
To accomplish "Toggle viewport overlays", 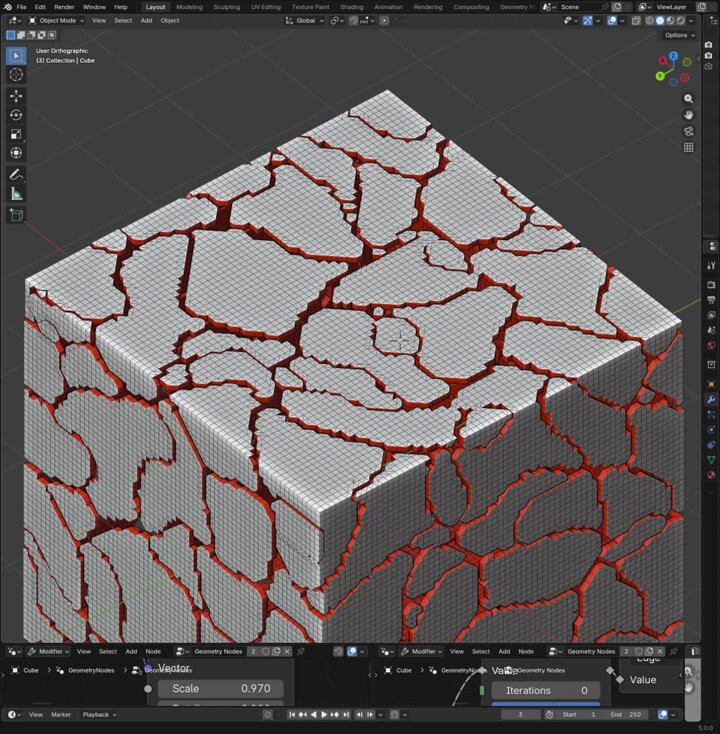I will [612, 21].
